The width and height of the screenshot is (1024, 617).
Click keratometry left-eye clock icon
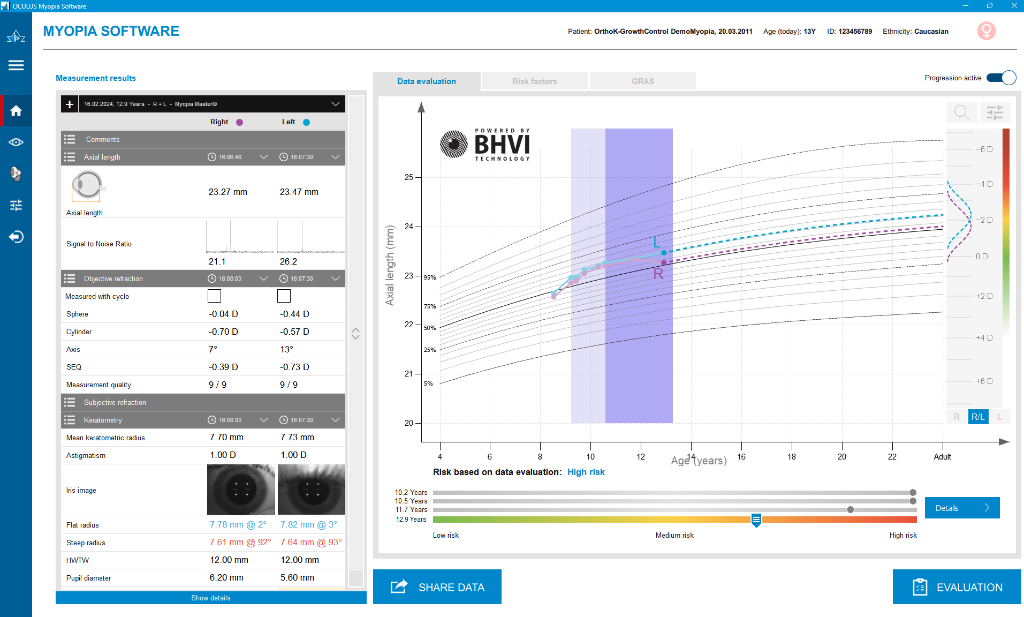tap(283, 420)
